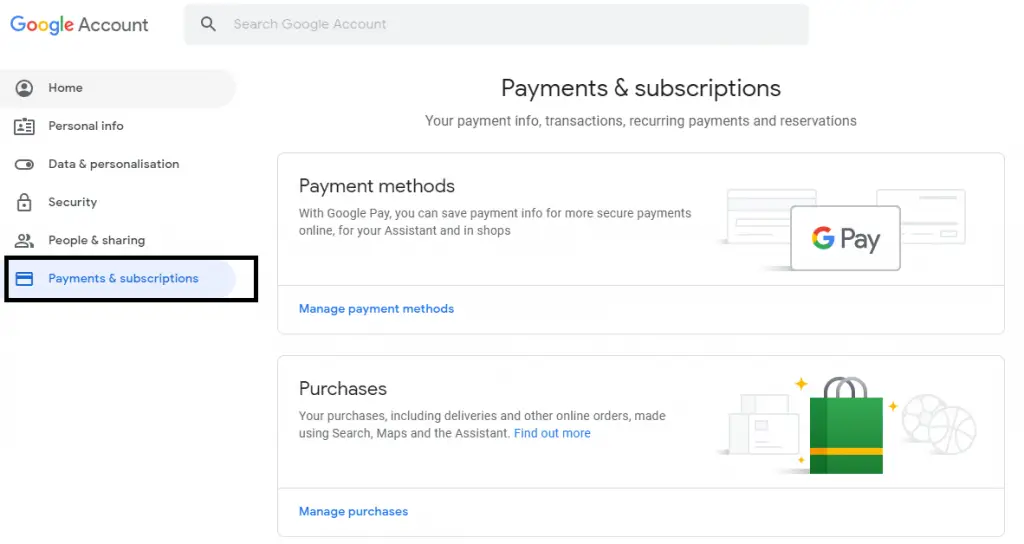Image resolution: width=1024 pixels, height=544 pixels.
Task: Open the Home menu item
Action: (x=118, y=88)
